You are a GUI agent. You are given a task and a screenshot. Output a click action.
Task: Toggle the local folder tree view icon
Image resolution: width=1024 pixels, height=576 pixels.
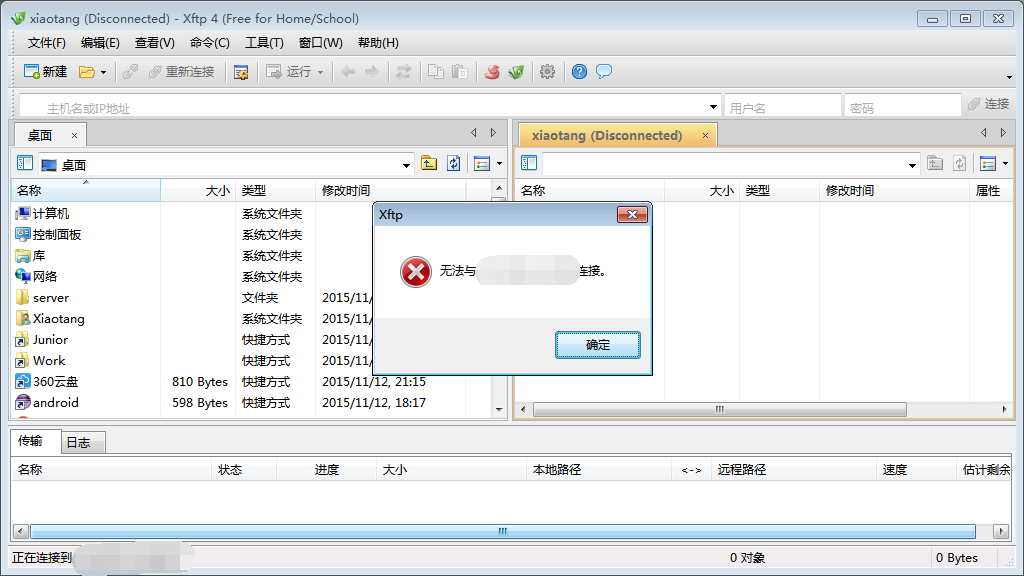pyautogui.click(x=25, y=164)
